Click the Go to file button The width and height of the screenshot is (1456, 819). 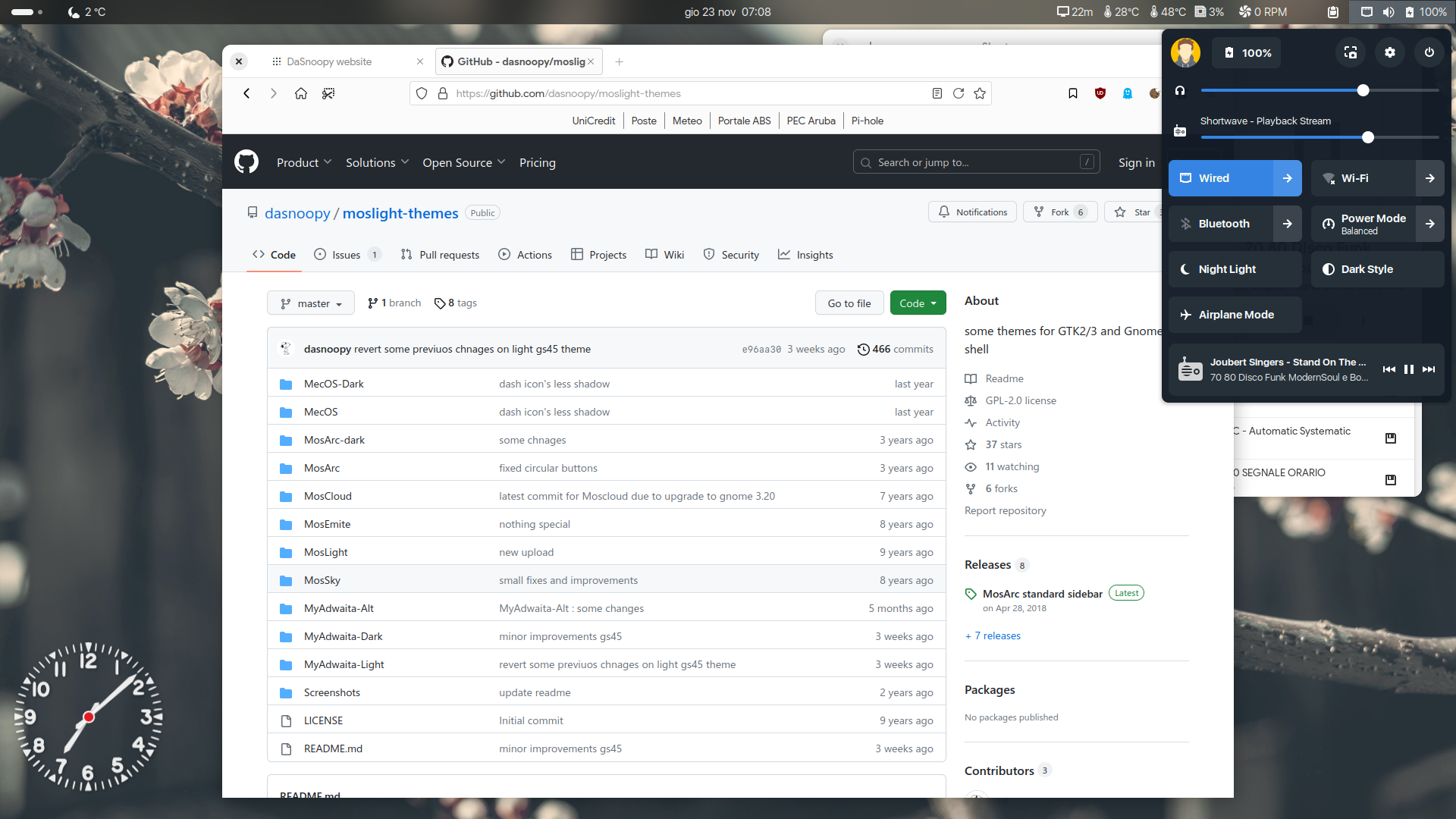[x=849, y=303]
